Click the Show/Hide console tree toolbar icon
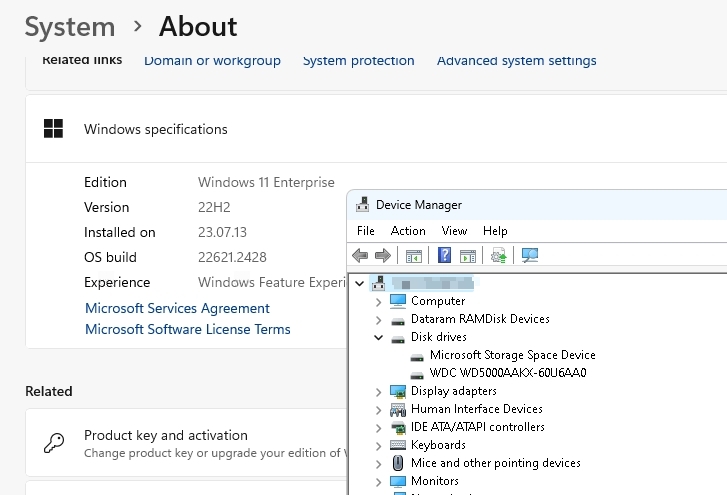The image size is (727, 495). click(414, 256)
